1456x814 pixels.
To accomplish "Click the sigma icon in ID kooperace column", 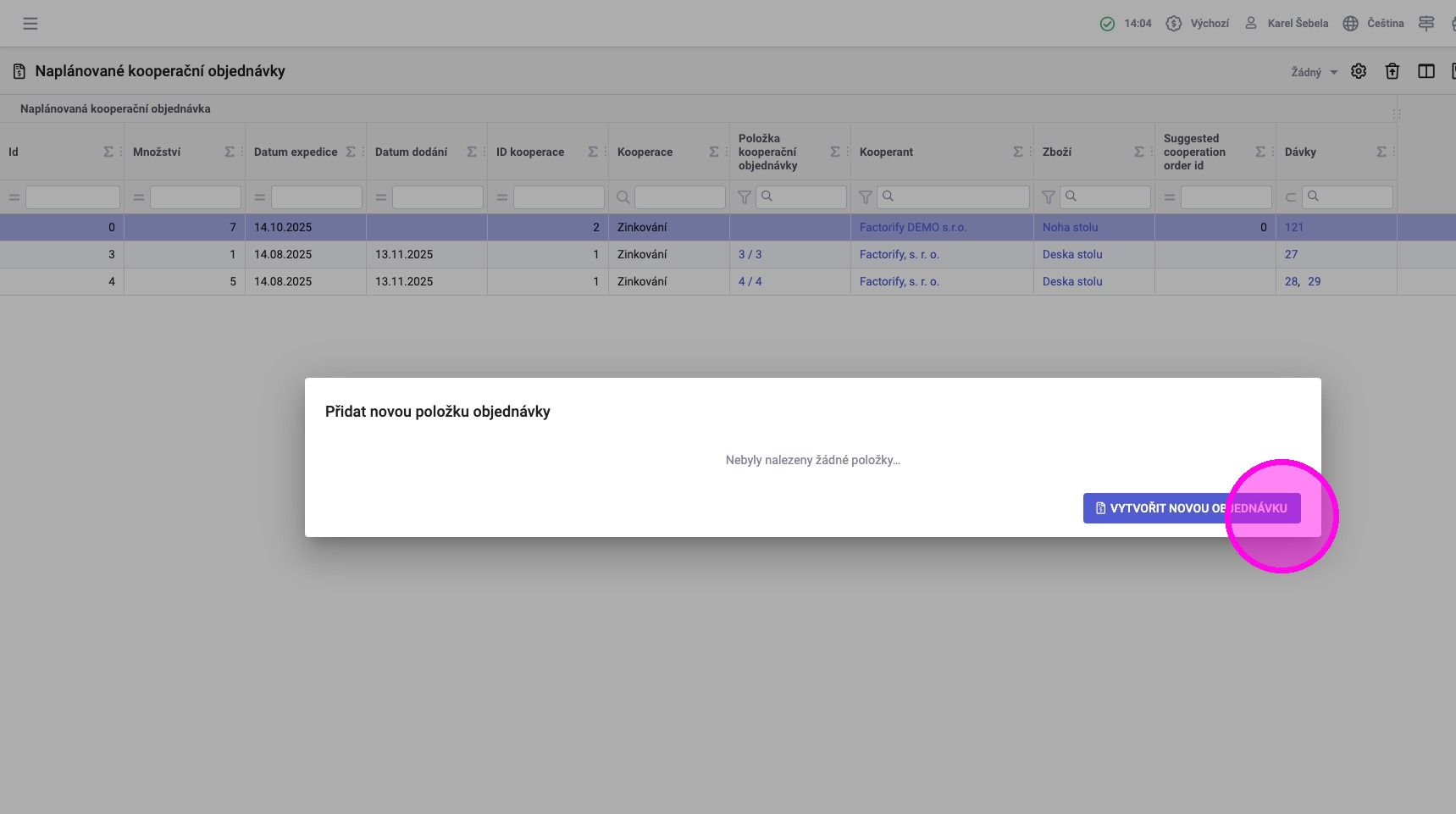I will coord(593,152).
